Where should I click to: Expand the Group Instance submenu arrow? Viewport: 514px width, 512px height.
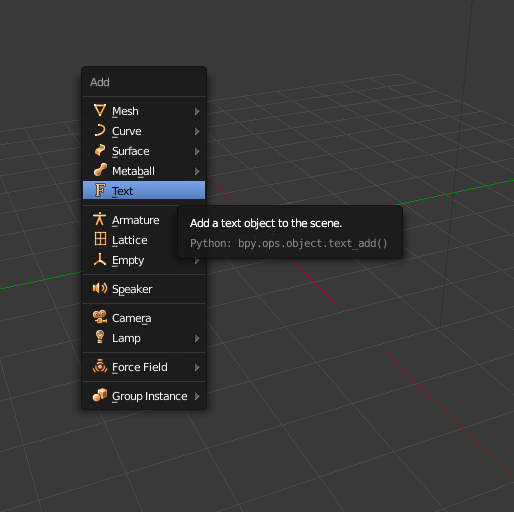click(197, 396)
